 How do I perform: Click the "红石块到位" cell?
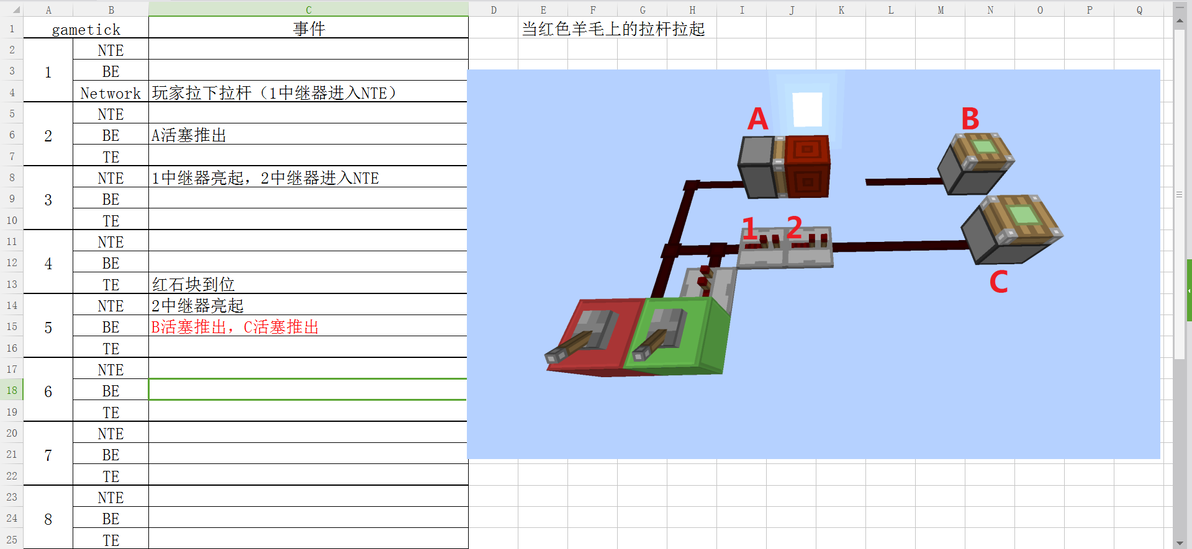point(309,284)
